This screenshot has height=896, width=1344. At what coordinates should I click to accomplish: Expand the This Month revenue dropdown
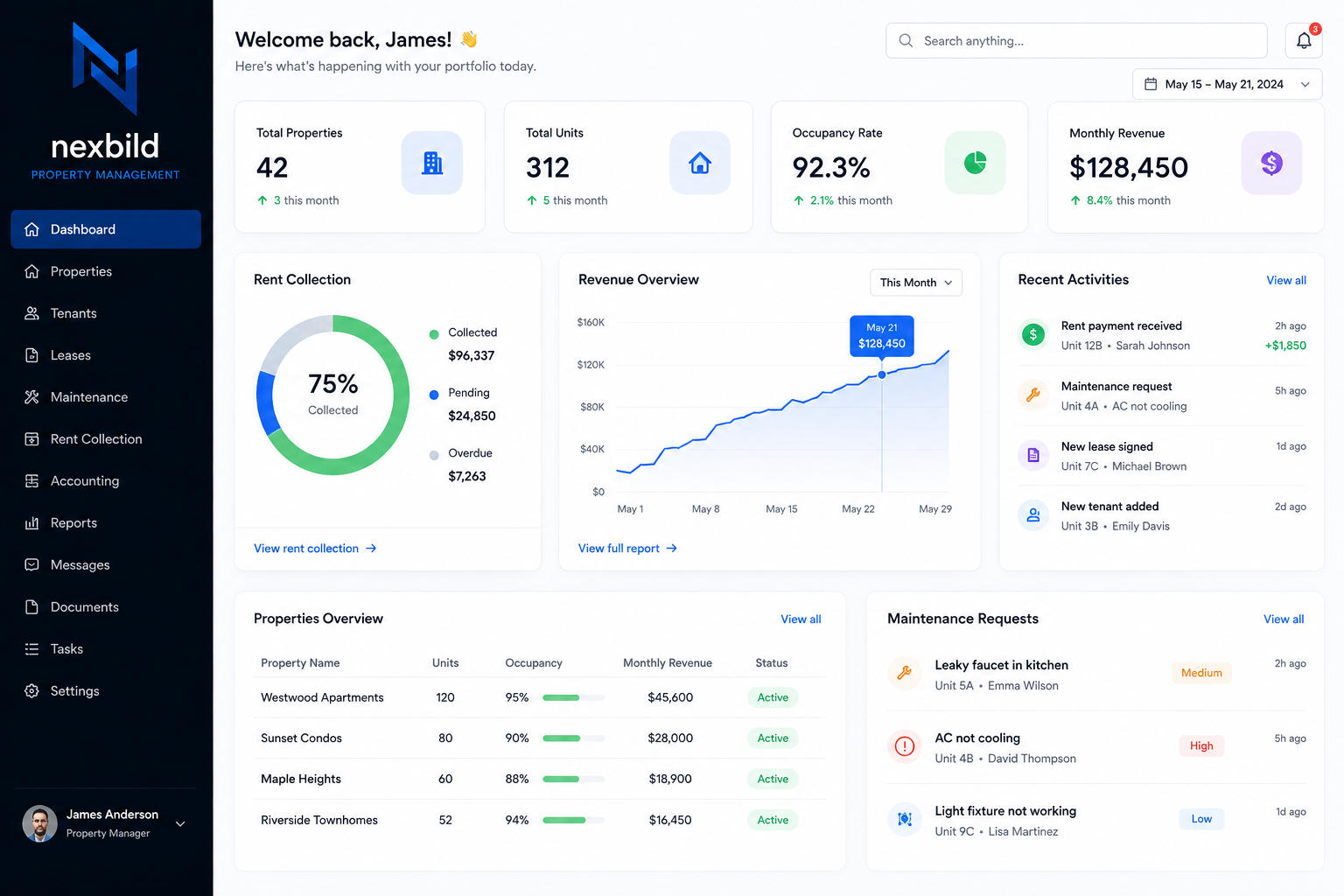916,283
